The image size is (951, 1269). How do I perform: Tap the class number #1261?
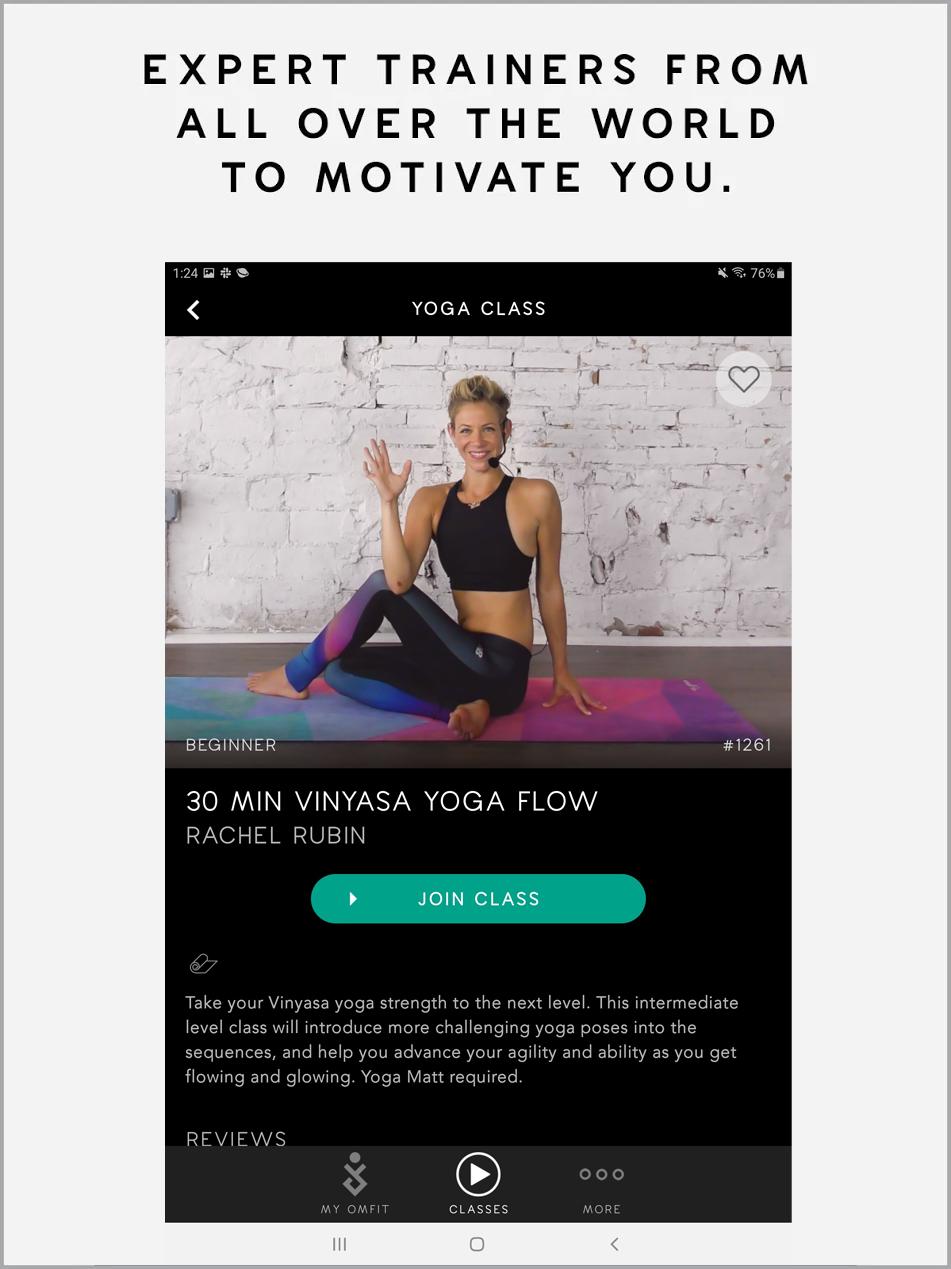pyautogui.click(x=747, y=745)
